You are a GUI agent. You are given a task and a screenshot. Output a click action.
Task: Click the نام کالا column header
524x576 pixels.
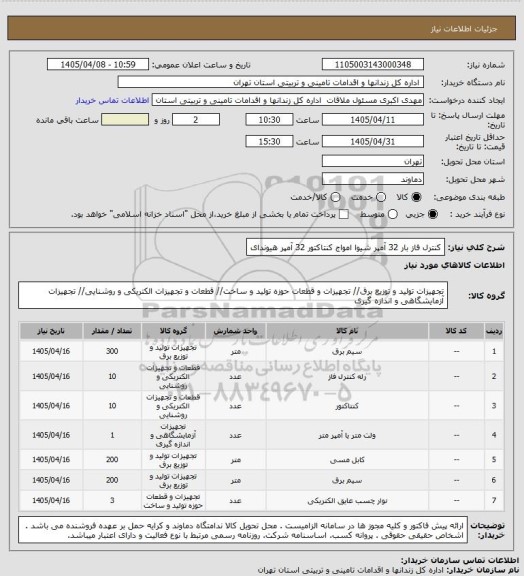347,331
